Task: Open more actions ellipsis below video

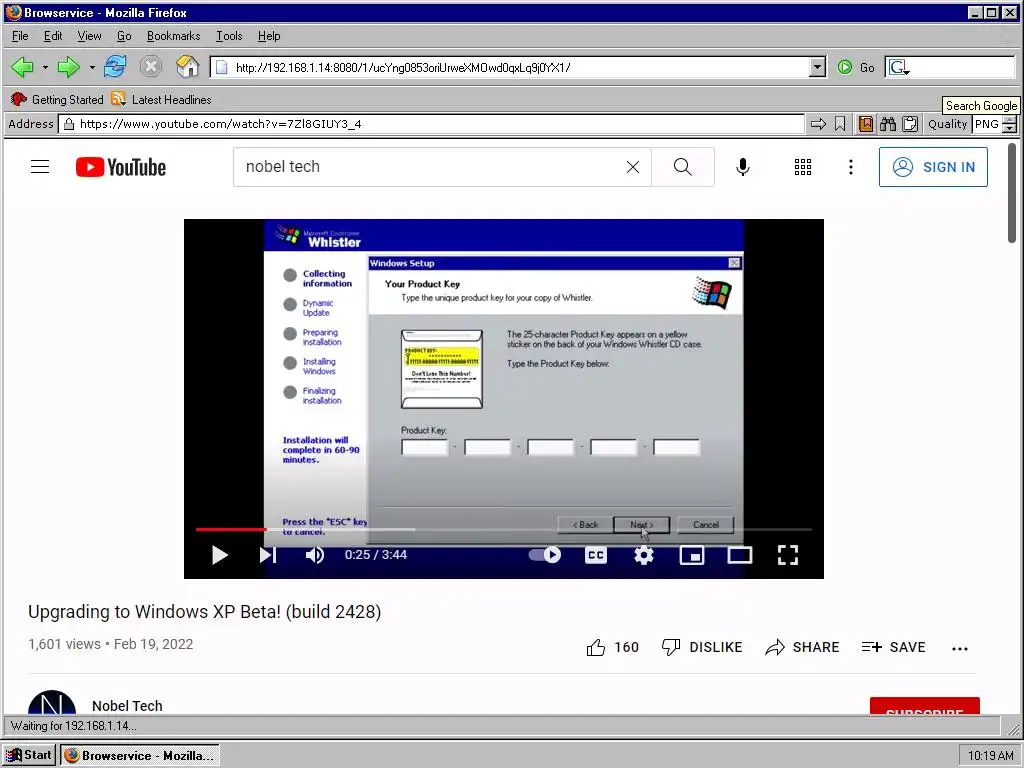Action: (x=960, y=648)
